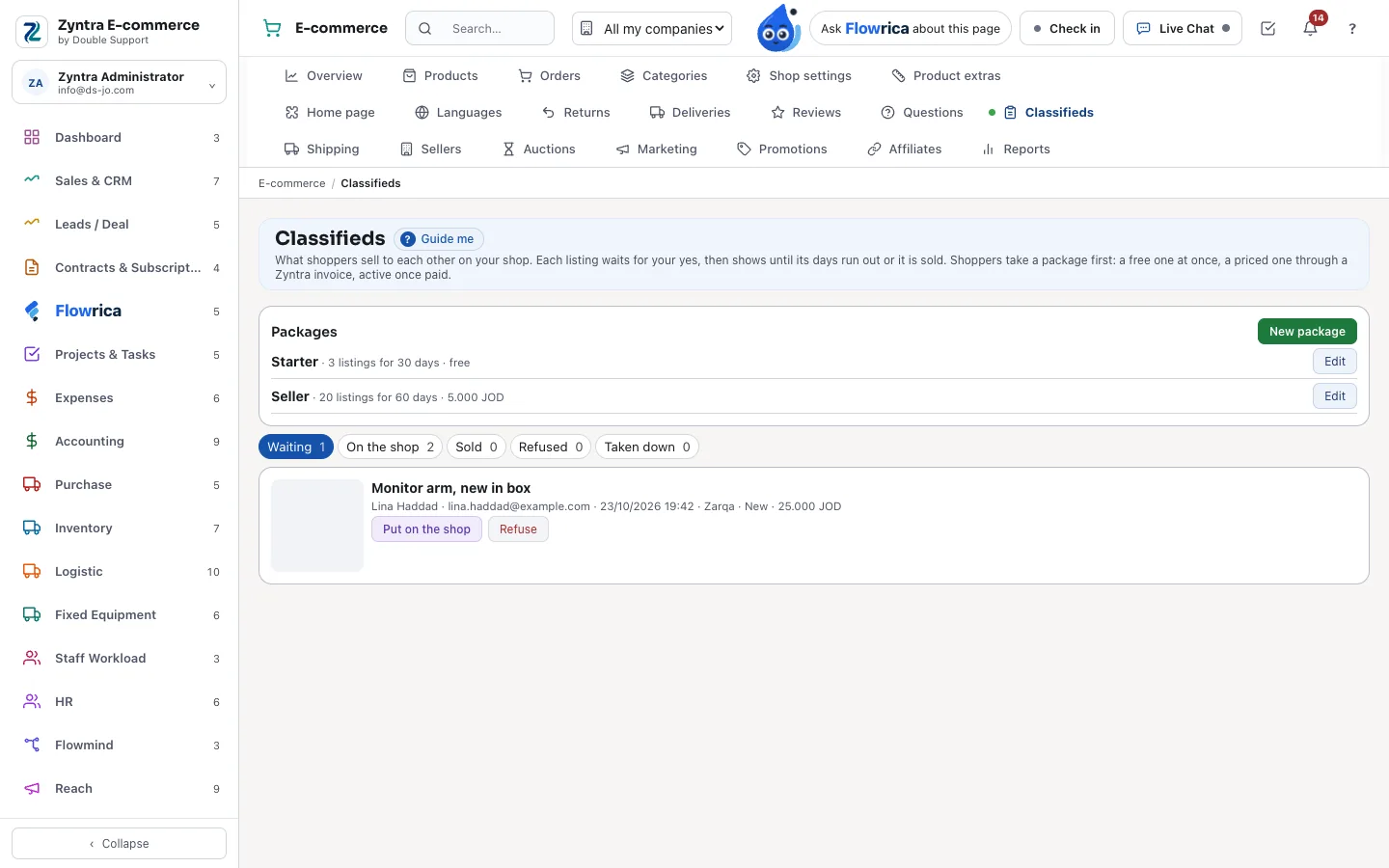Click the tasks checkbox icon in header
This screenshot has height=868, width=1389.
point(1268,29)
